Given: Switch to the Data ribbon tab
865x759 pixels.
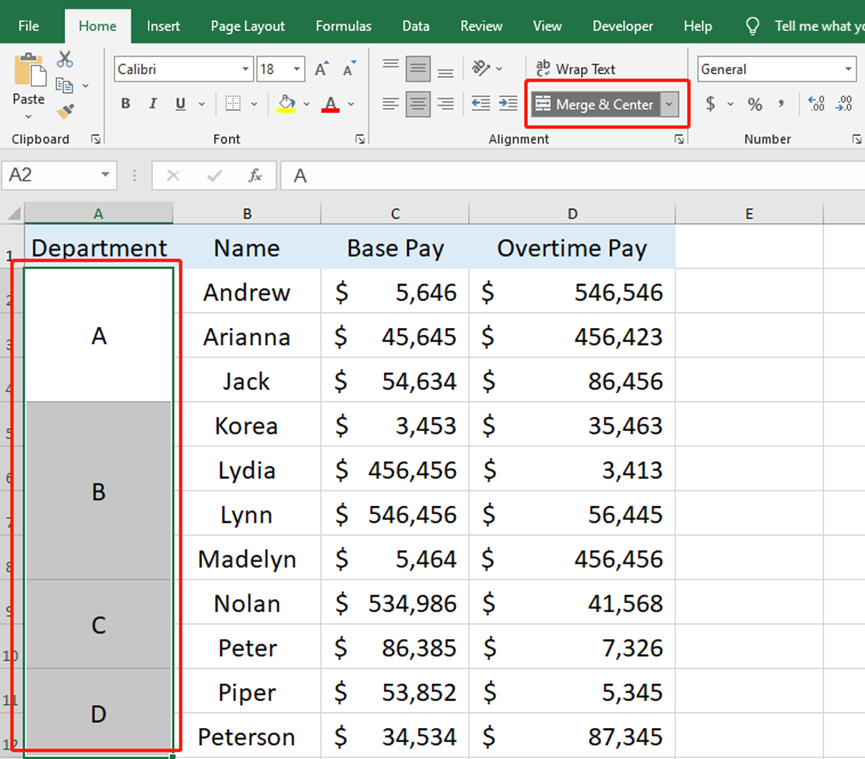Looking at the screenshot, I should [x=416, y=26].
